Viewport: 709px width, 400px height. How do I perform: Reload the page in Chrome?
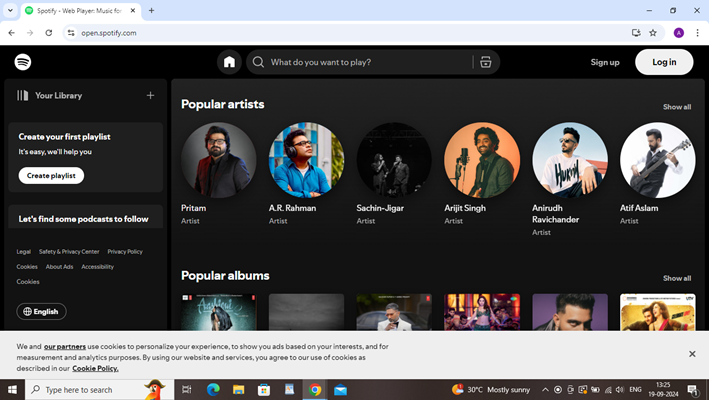tap(49, 33)
